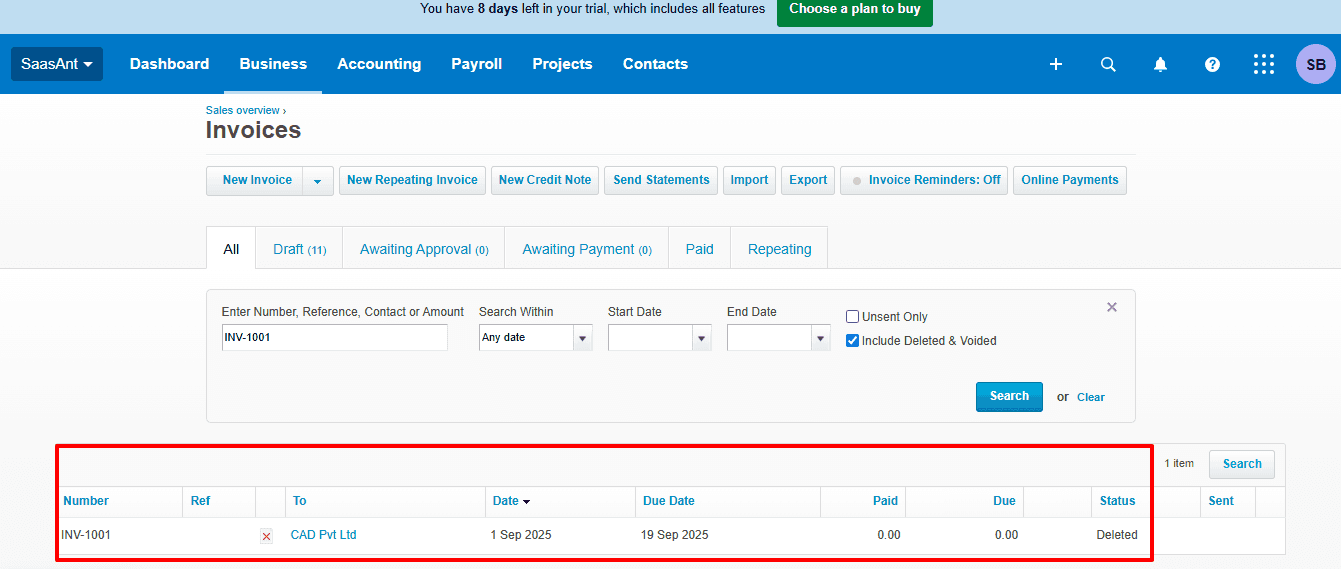The height and width of the screenshot is (569, 1341).
Task: Open the search magnifier in header
Action: click(1108, 64)
